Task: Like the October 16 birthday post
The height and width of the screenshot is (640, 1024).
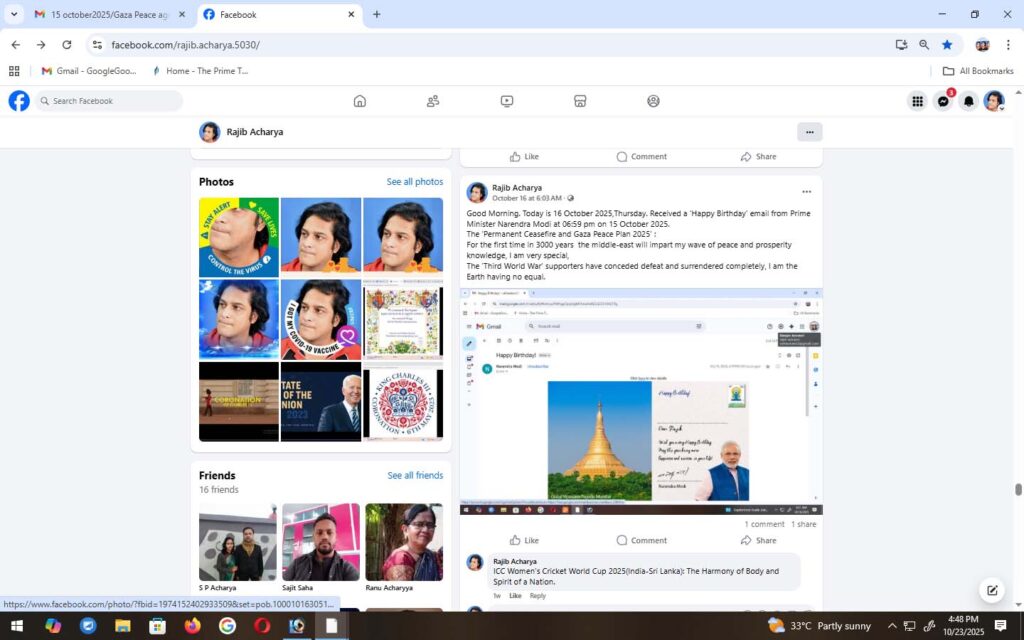Action: 524,540
